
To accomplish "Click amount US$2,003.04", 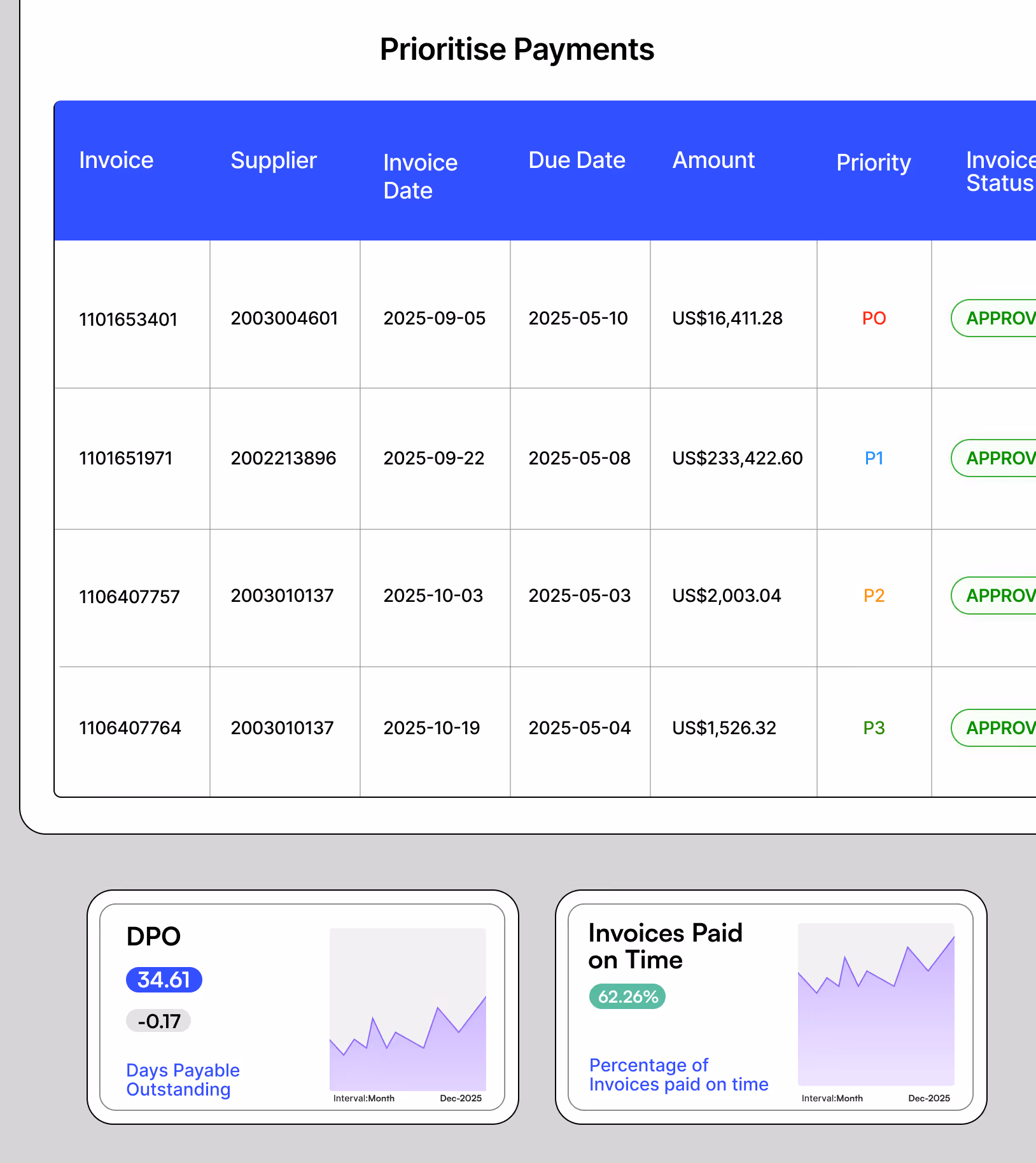I will (x=727, y=595).
